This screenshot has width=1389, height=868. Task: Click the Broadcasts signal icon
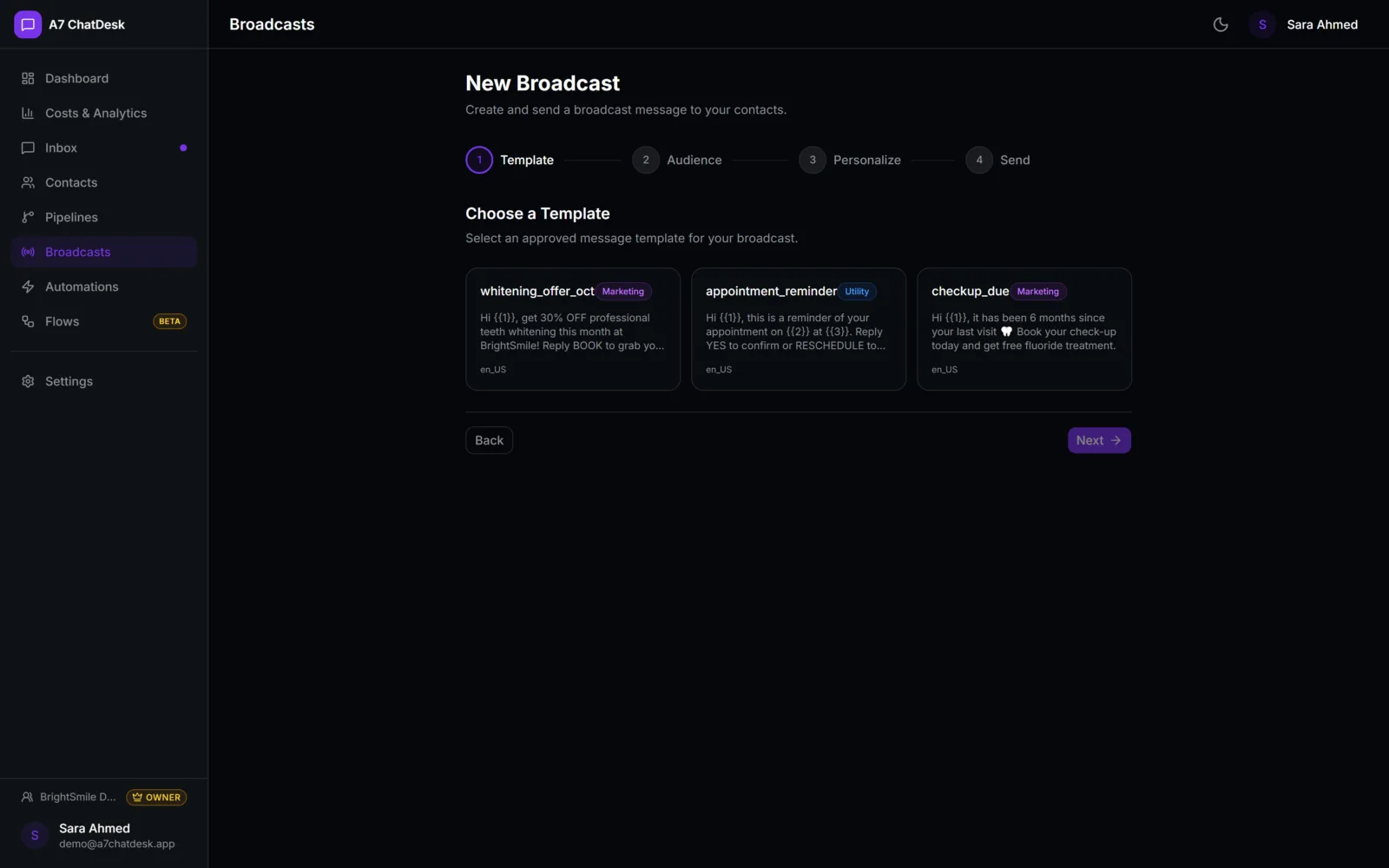[x=28, y=252]
